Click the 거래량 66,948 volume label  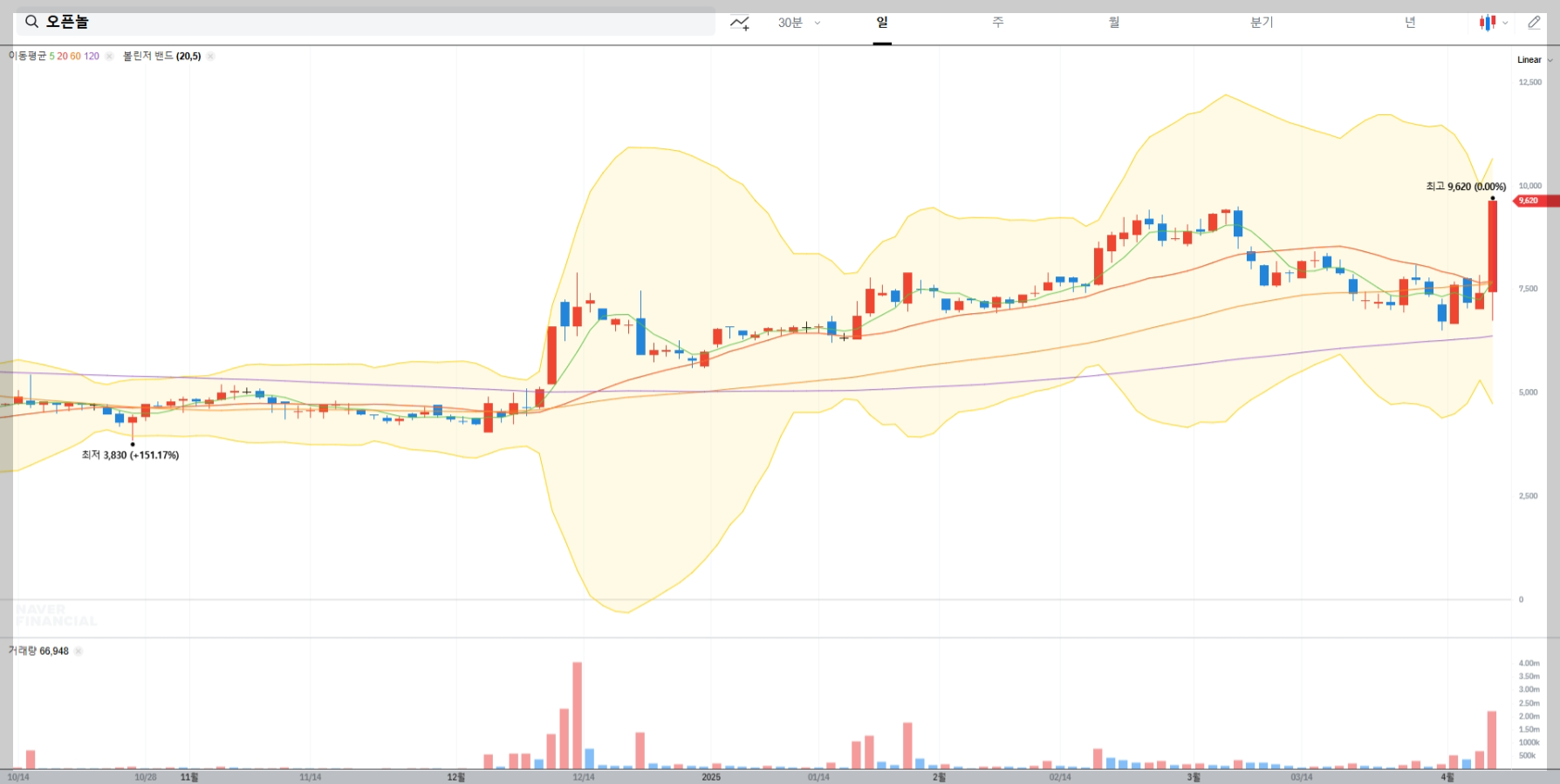coord(38,651)
